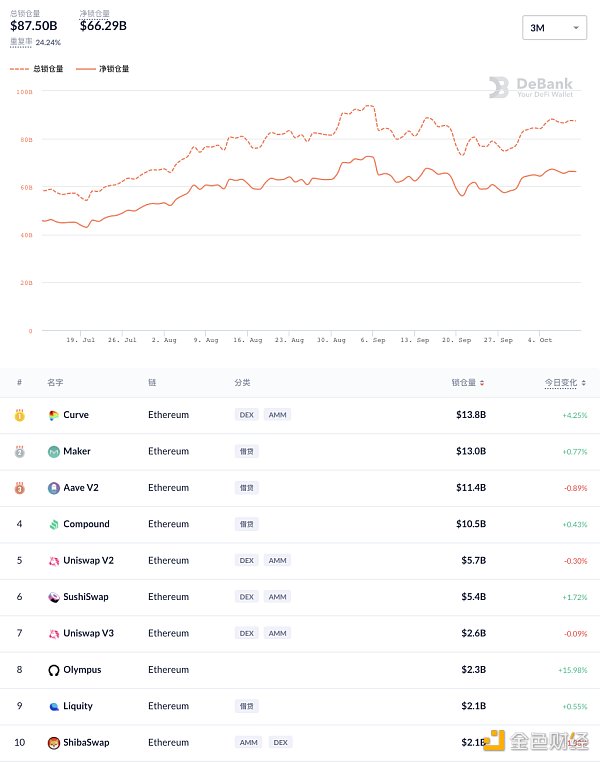Sort by the 锁仓量 column arrows
This screenshot has height=762, width=600.
coord(482,383)
